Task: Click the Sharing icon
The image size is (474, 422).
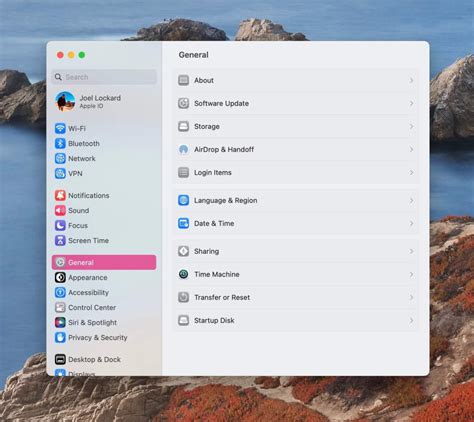Action: [183, 251]
